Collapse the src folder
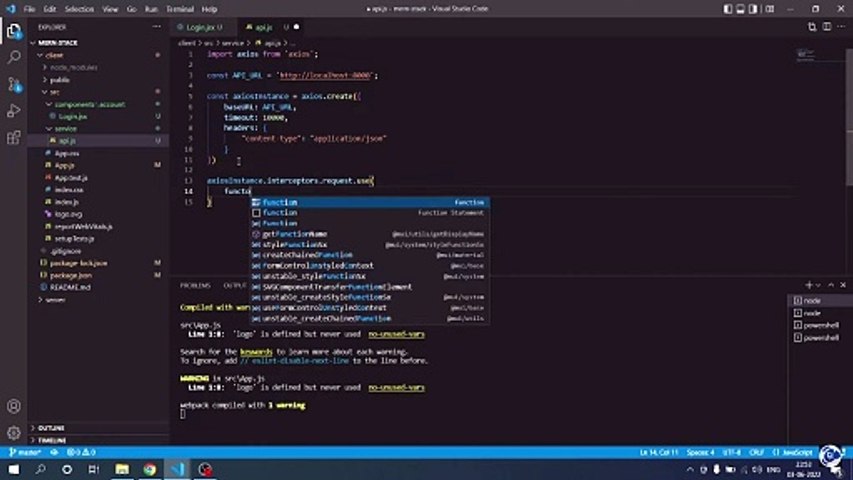The height and width of the screenshot is (480, 853). point(54,92)
